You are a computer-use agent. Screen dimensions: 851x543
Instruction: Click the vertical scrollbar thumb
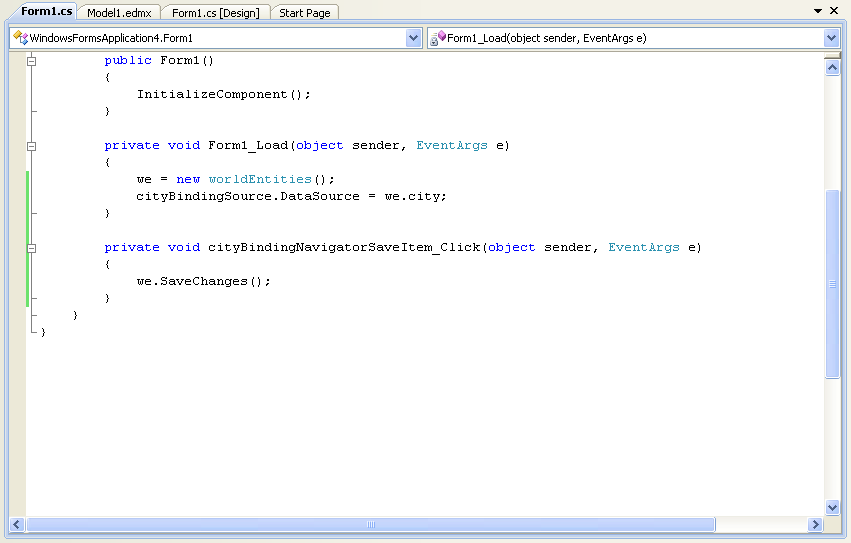[832, 284]
